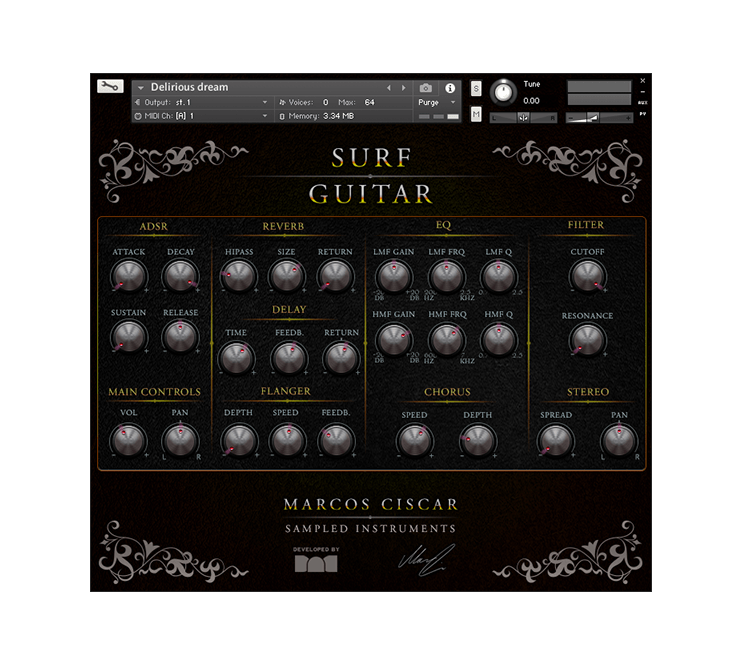Image resolution: width=741 pixels, height=664 pixels.
Task: Click the header volume slider
Action: 599,118
